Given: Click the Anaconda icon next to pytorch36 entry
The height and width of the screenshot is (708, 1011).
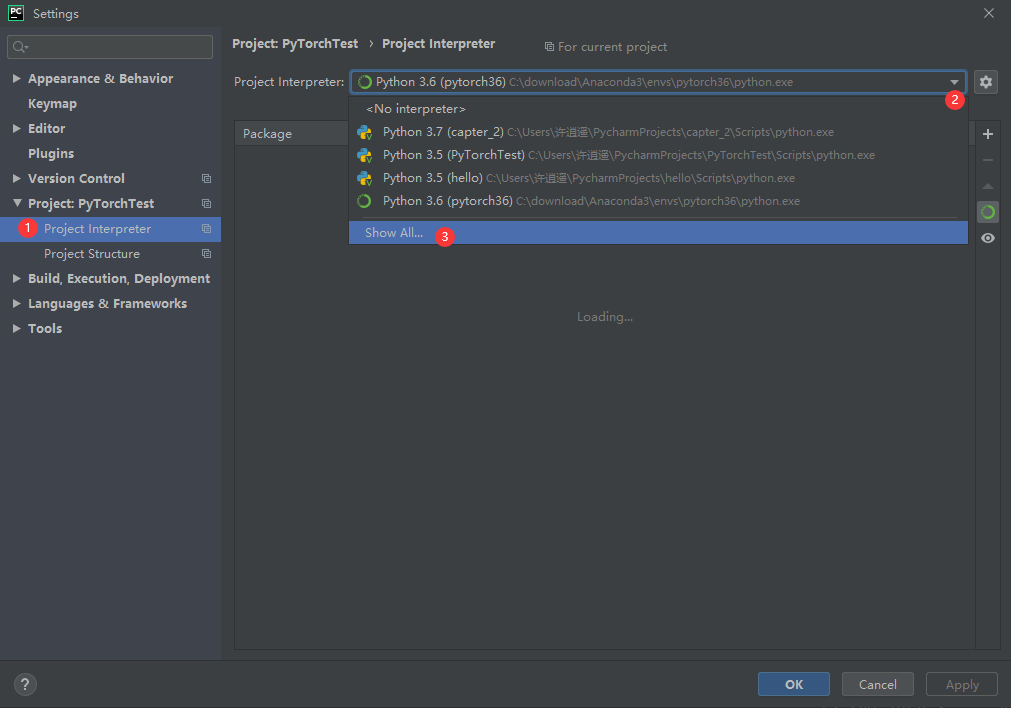Looking at the screenshot, I should (364, 200).
